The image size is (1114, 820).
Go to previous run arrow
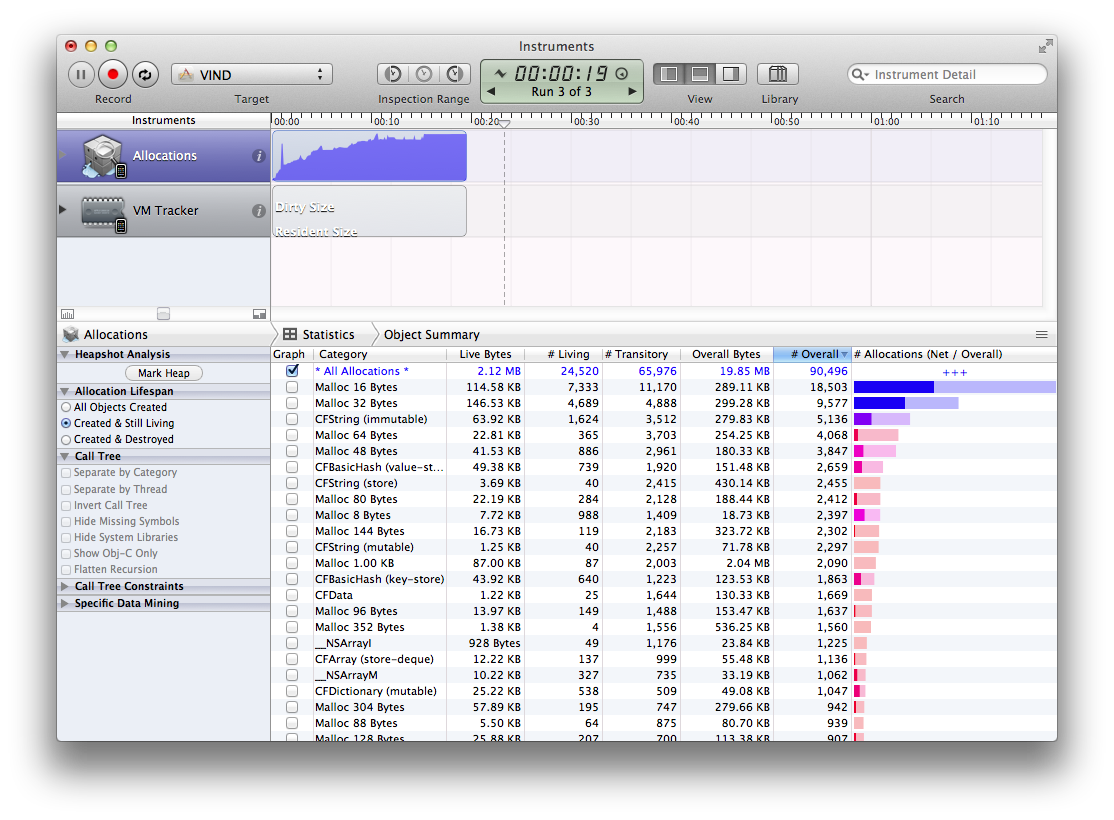pyautogui.click(x=491, y=92)
